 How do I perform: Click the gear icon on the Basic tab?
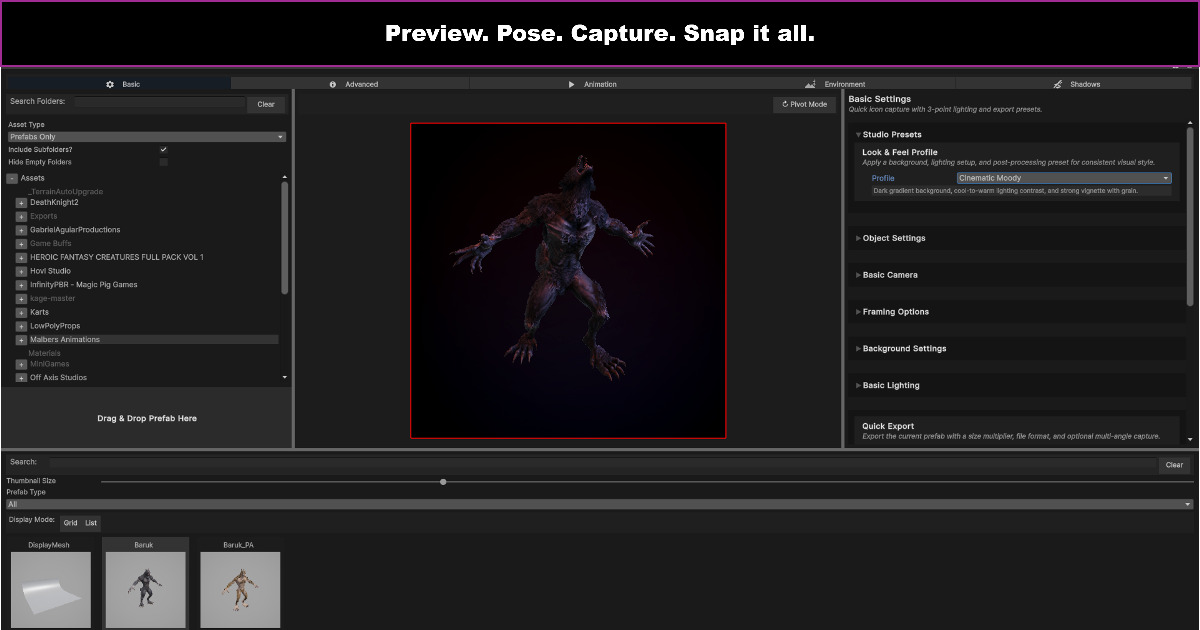tap(110, 84)
